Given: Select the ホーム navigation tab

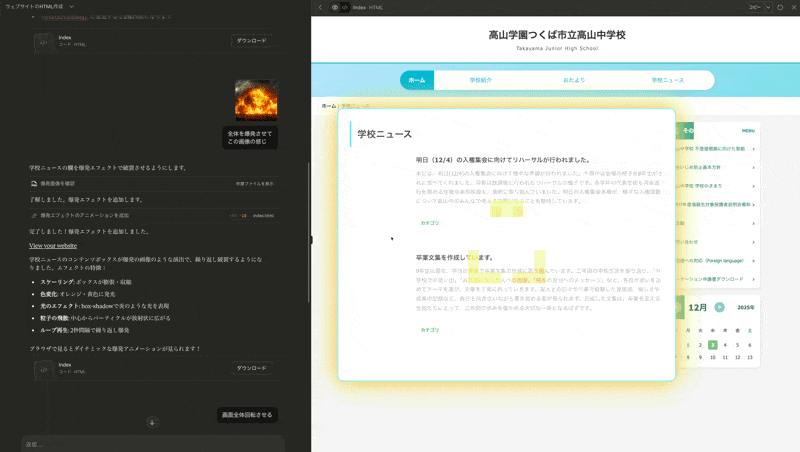Looking at the screenshot, I should click(x=417, y=80).
